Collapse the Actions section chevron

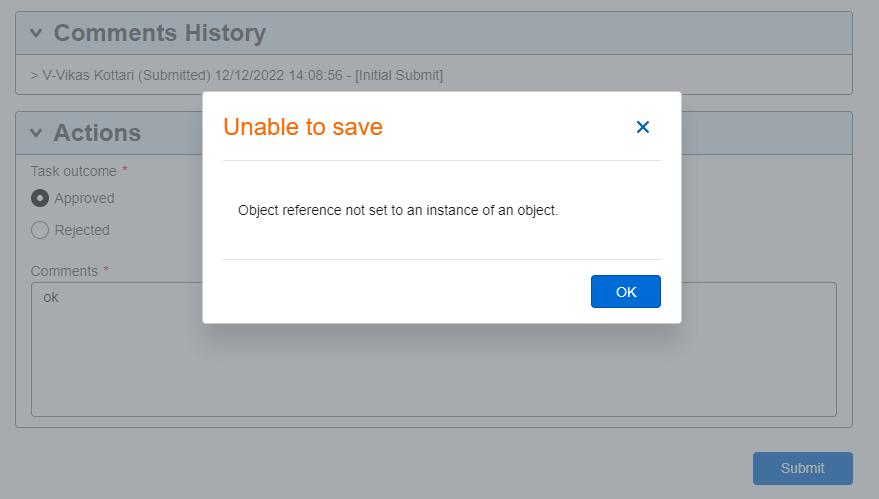point(36,133)
